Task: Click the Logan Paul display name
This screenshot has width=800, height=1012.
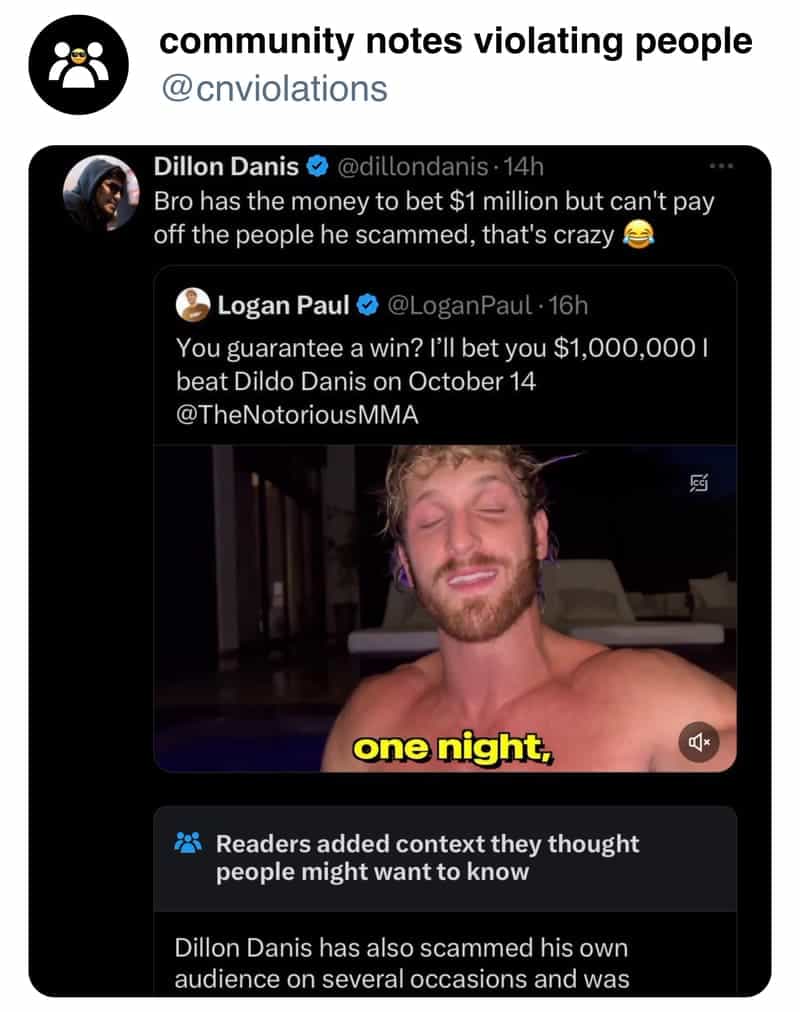Action: point(283,305)
